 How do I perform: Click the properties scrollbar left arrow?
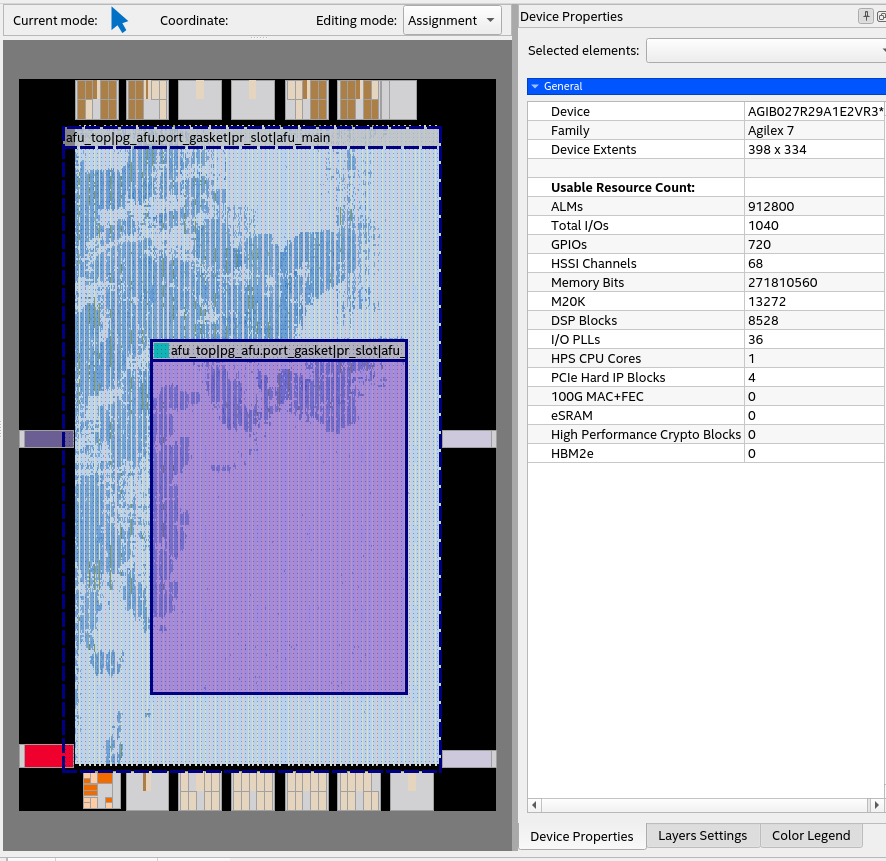point(534,805)
